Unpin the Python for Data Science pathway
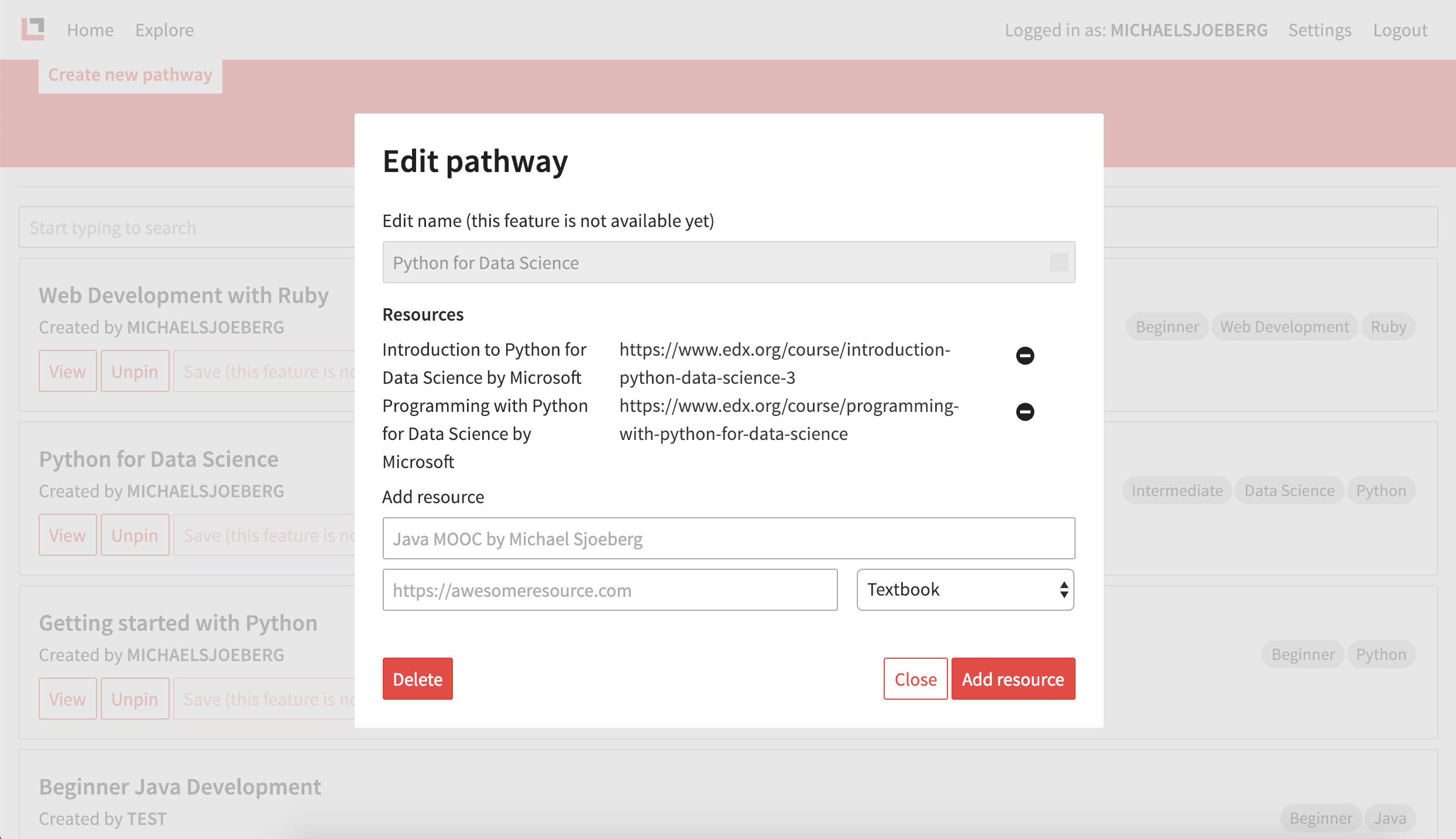Screen dimensions: 1456x839 pos(135,534)
